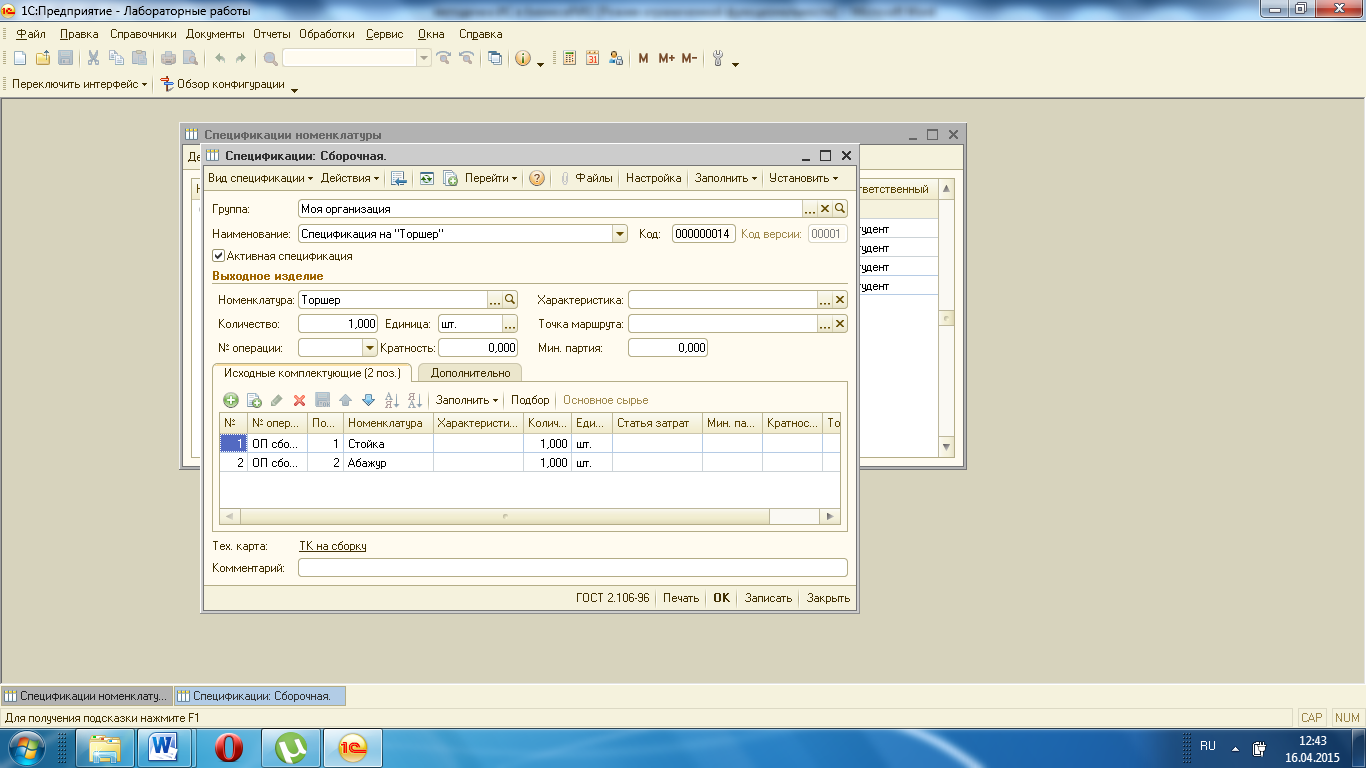Open the Справочники menu
1366x768 pixels.
[143, 33]
